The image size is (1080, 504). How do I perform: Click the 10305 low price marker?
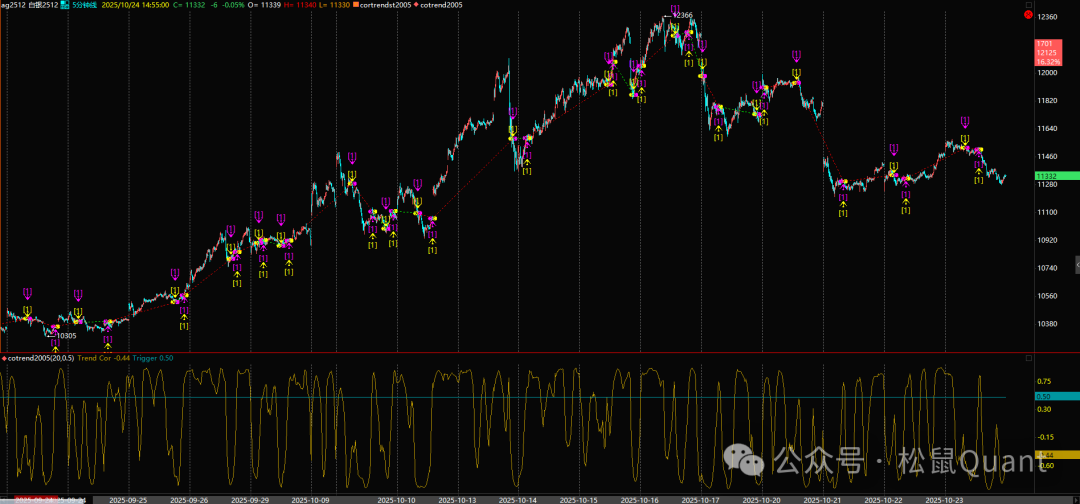pos(67,336)
